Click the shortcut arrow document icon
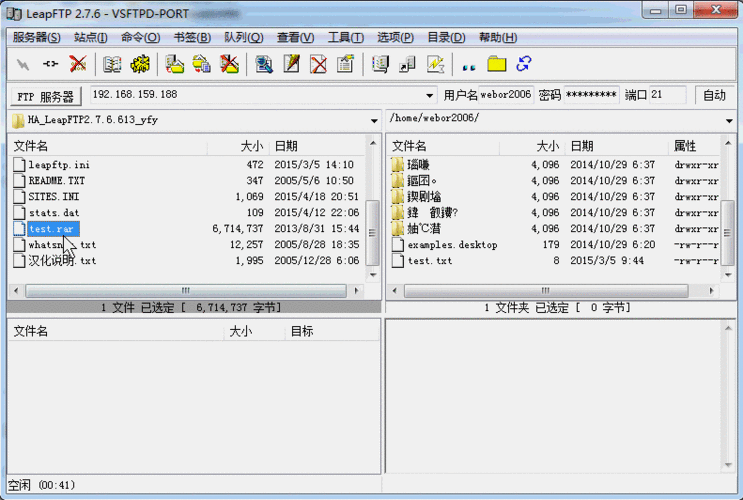The height and width of the screenshot is (500, 743). tap(408, 64)
